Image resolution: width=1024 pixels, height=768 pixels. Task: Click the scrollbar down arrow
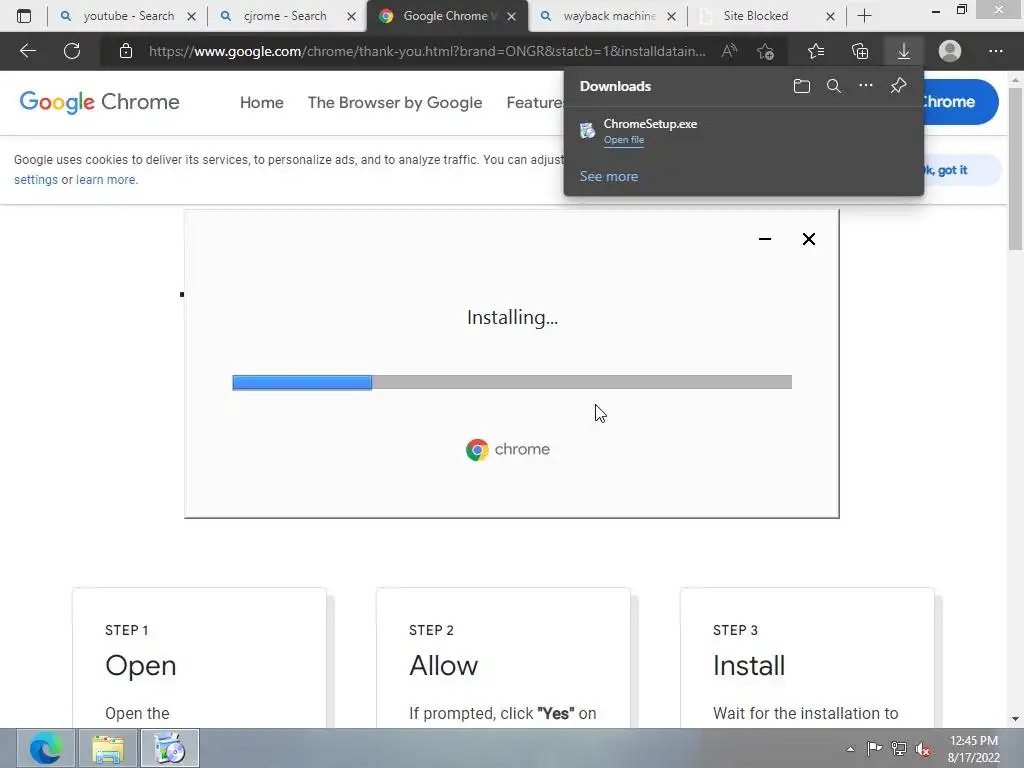(1015, 718)
